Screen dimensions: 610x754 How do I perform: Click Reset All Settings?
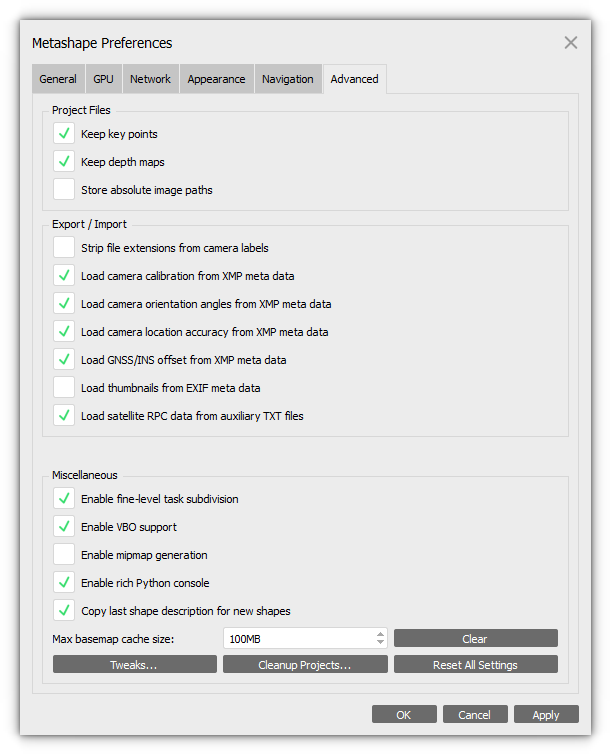coord(476,664)
